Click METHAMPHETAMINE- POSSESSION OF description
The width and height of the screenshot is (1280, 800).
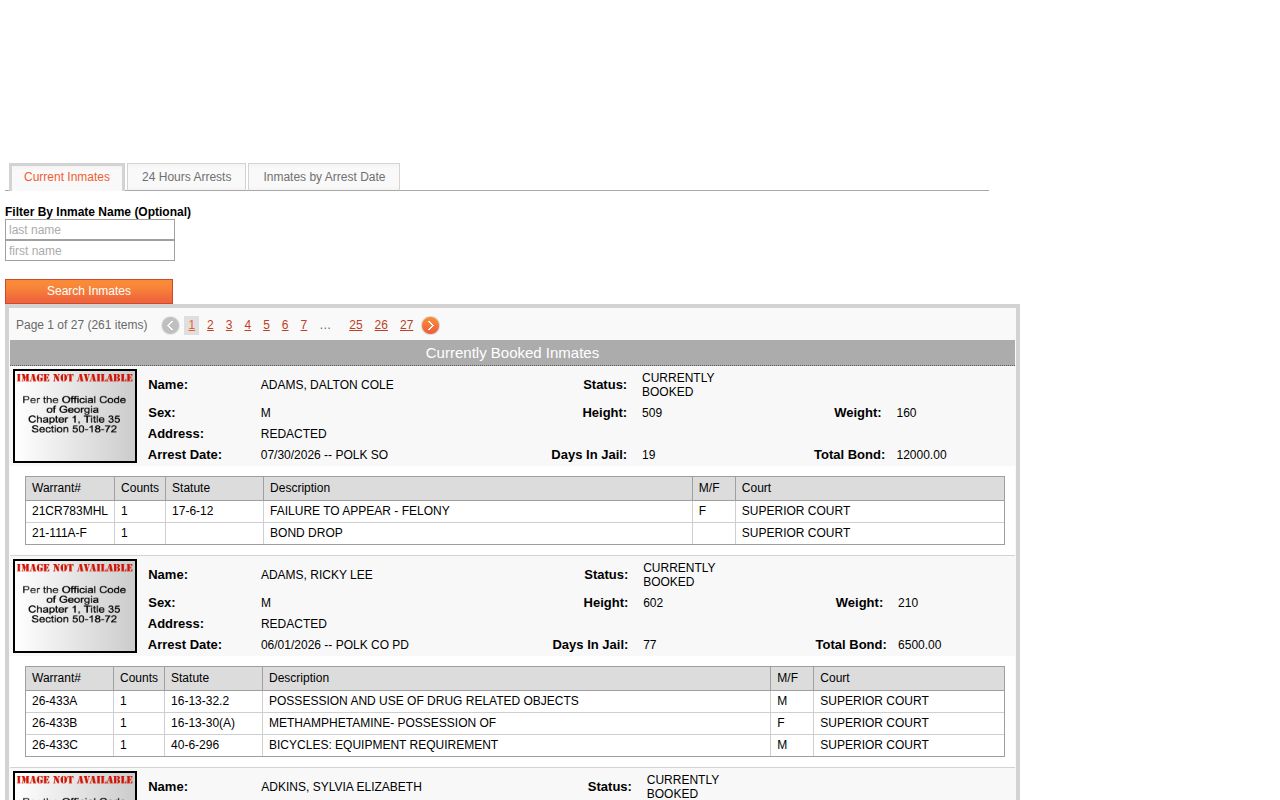(x=383, y=723)
